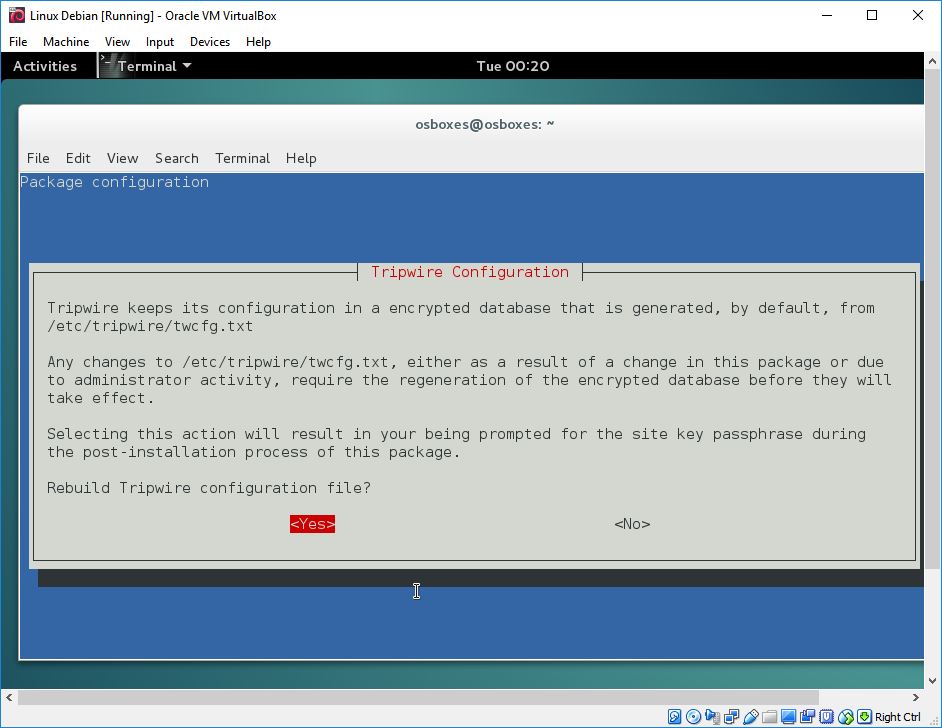Open the audio devices status icon
The image size is (942, 728).
pos(710,717)
